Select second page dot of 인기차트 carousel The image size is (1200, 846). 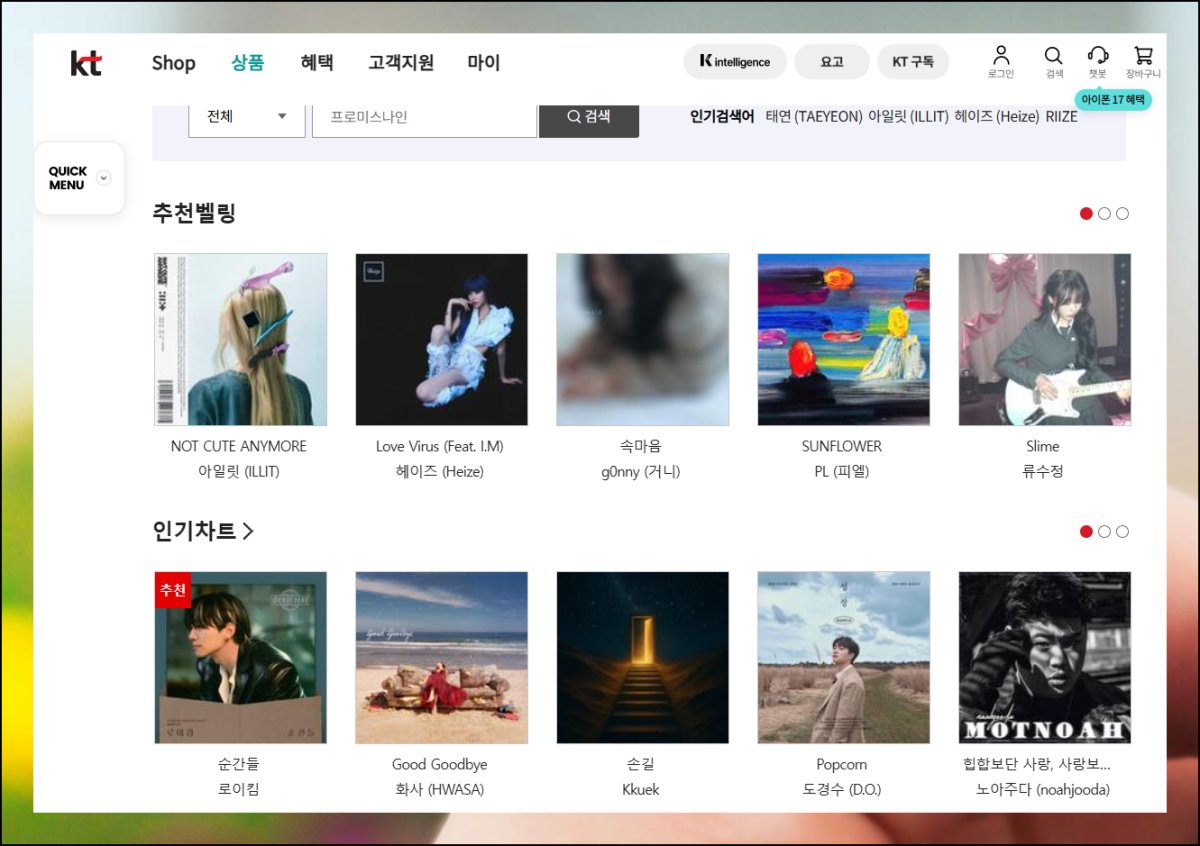1104,531
